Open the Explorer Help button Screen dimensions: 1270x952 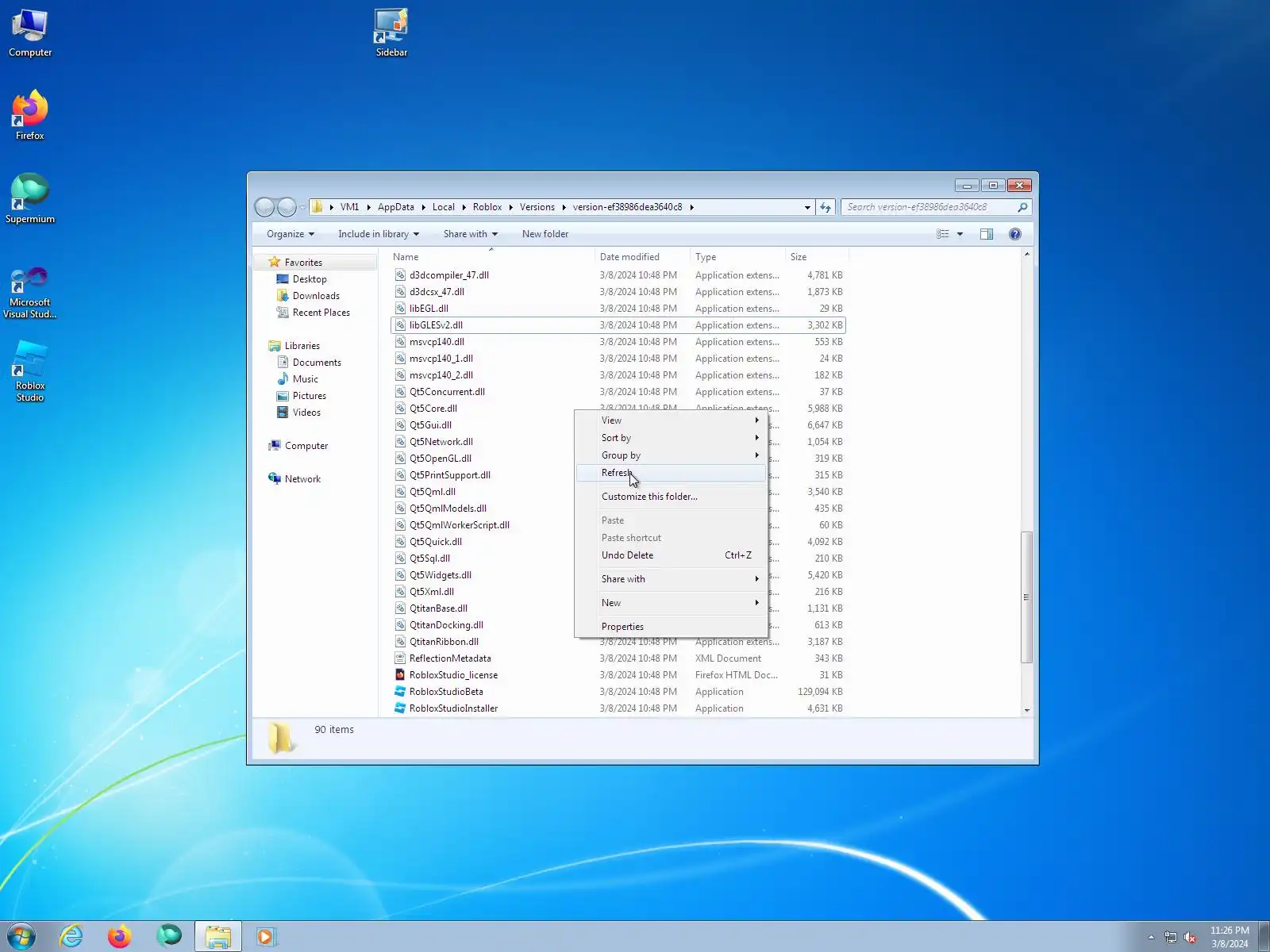click(x=1014, y=234)
